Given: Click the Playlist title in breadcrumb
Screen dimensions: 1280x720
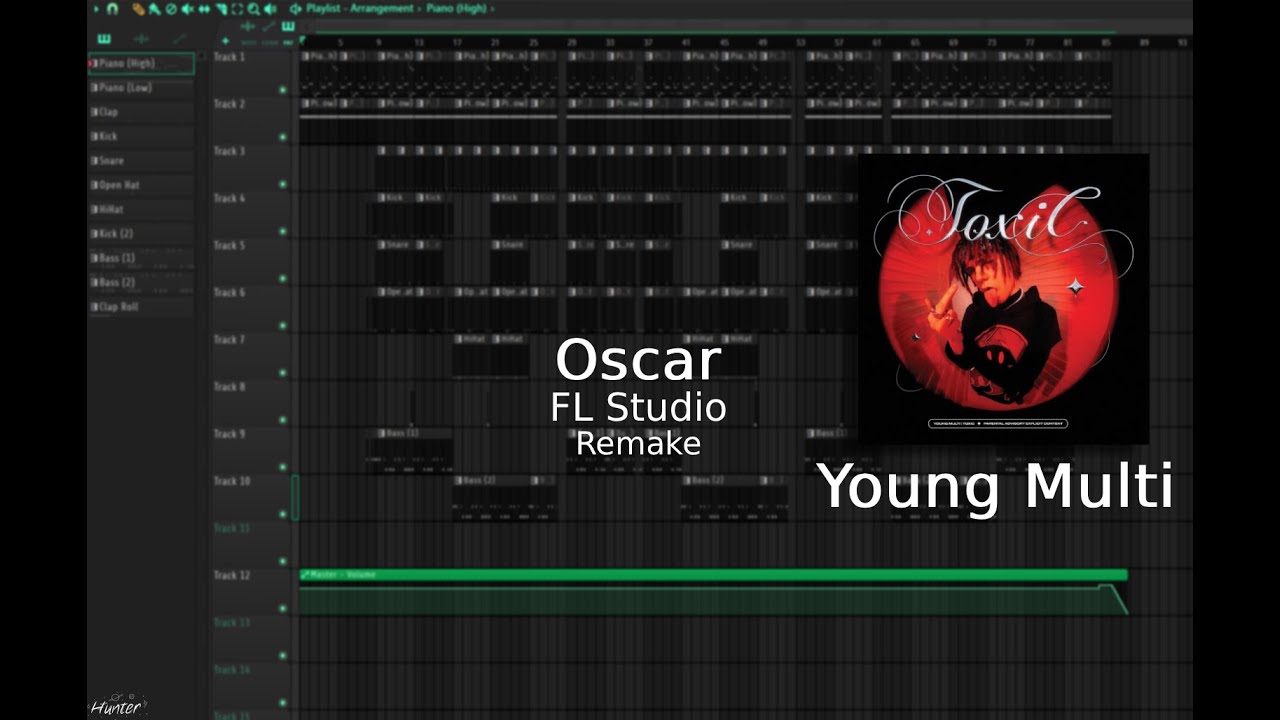Looking at the screenshot, I should tap(323, 9).
